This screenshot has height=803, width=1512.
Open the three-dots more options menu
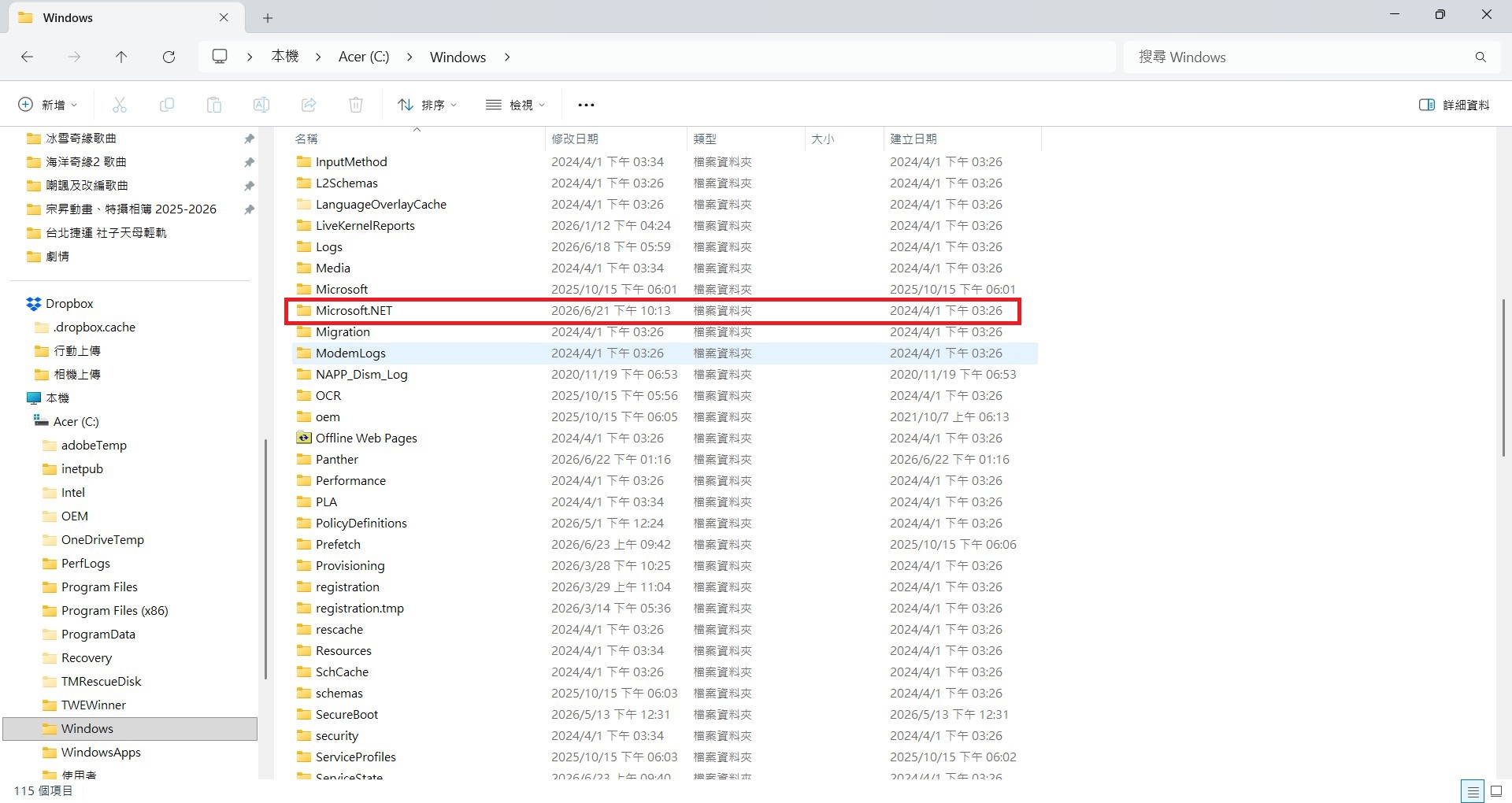tap(586, 105)
